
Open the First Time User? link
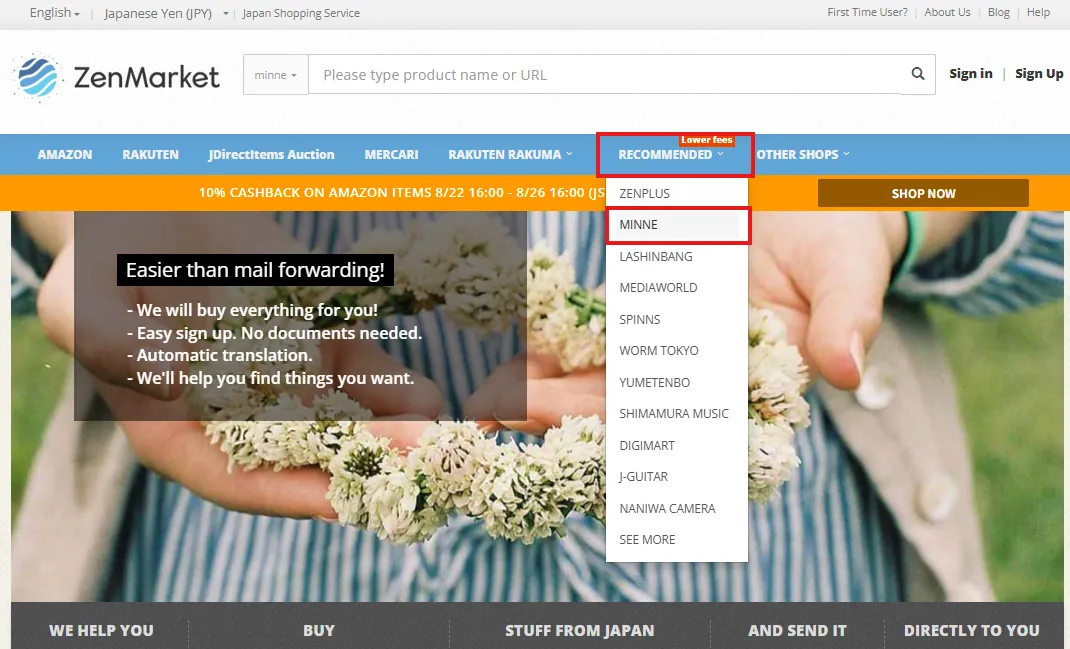click(867, 12)
